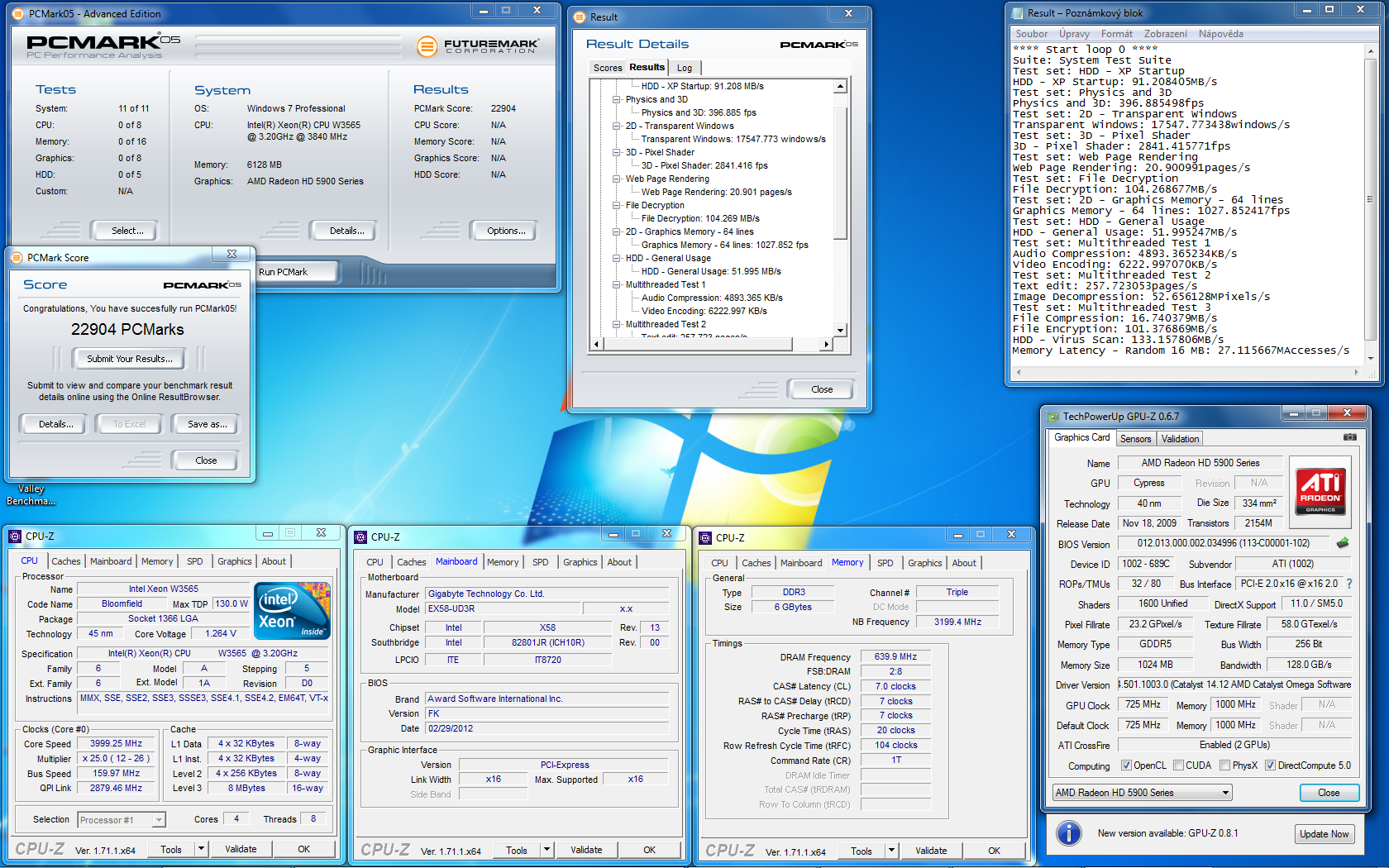This screenshot has height=868, width=1389.
Task: Click the Core Speed value 3999.25 MHz
Action: click(x=116, y=743)
